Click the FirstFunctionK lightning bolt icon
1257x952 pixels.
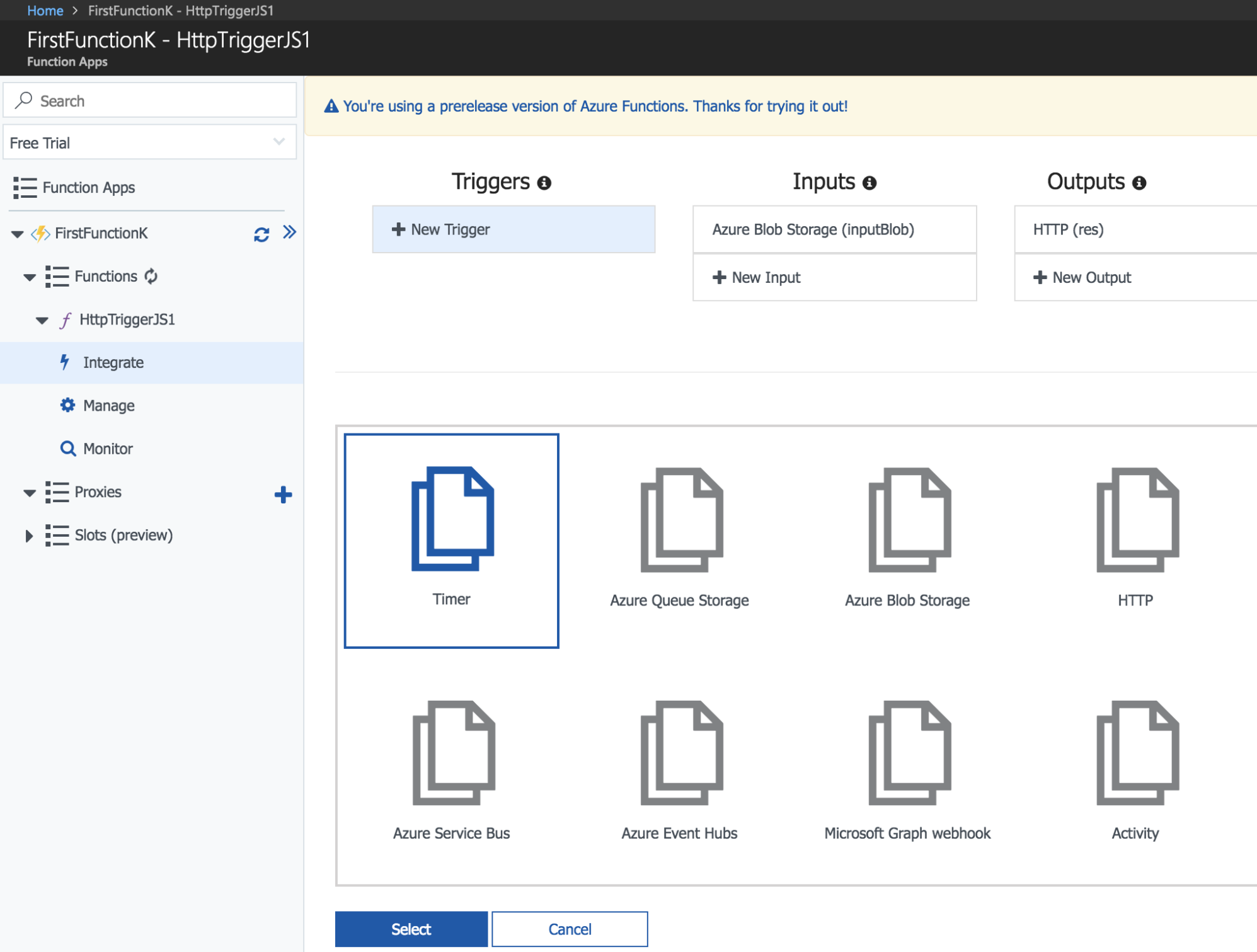41,234
